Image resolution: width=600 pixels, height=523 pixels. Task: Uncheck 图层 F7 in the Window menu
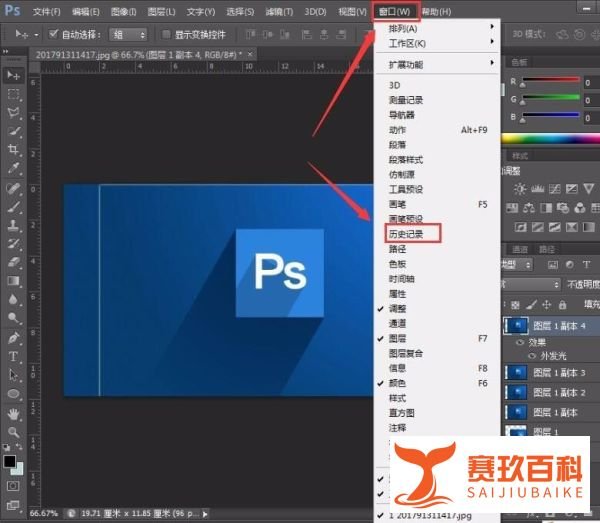point(397,339)
